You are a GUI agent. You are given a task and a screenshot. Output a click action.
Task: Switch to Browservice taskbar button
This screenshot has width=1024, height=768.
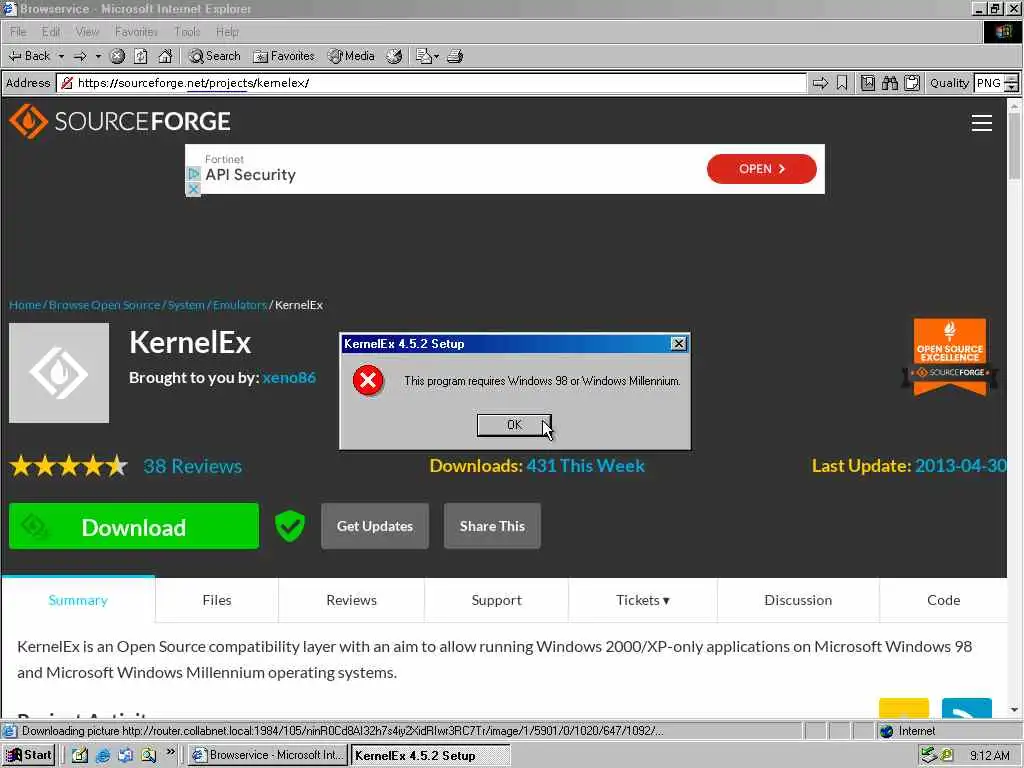(268, 756)
